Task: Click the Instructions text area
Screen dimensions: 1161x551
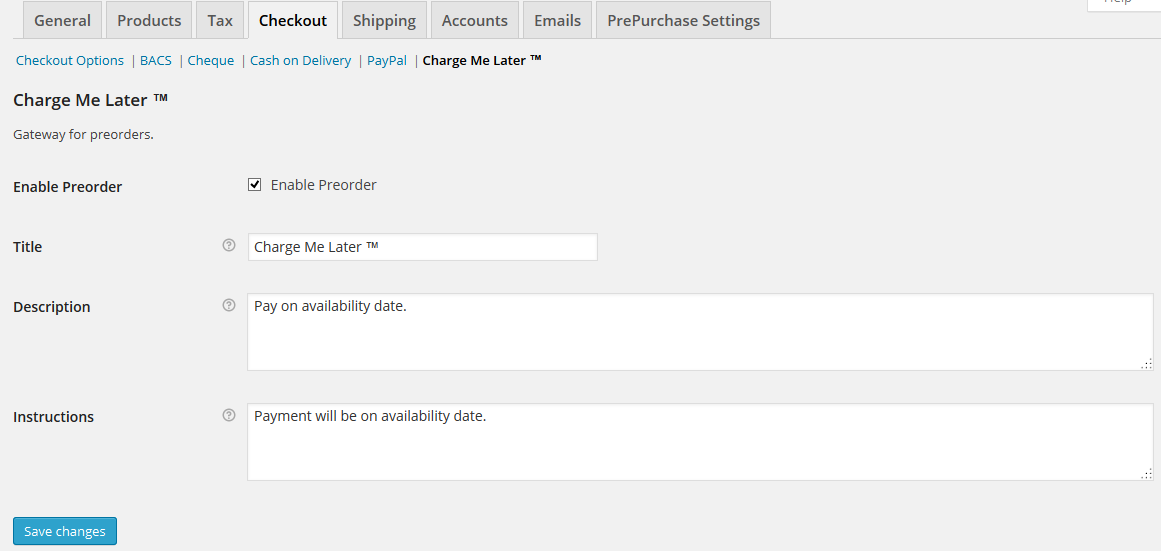Action: 700,442
